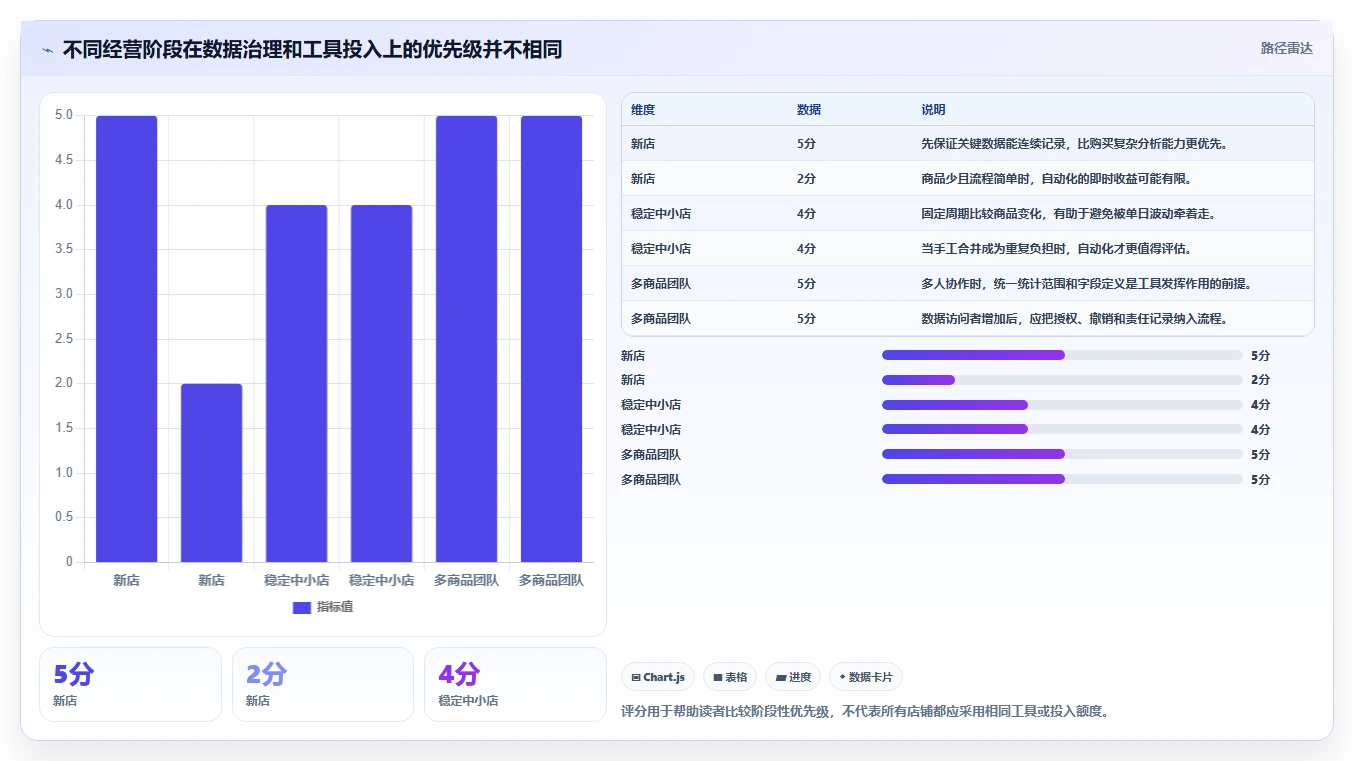Select the row 多人协作时，统一统计范围

click(967, 284)
